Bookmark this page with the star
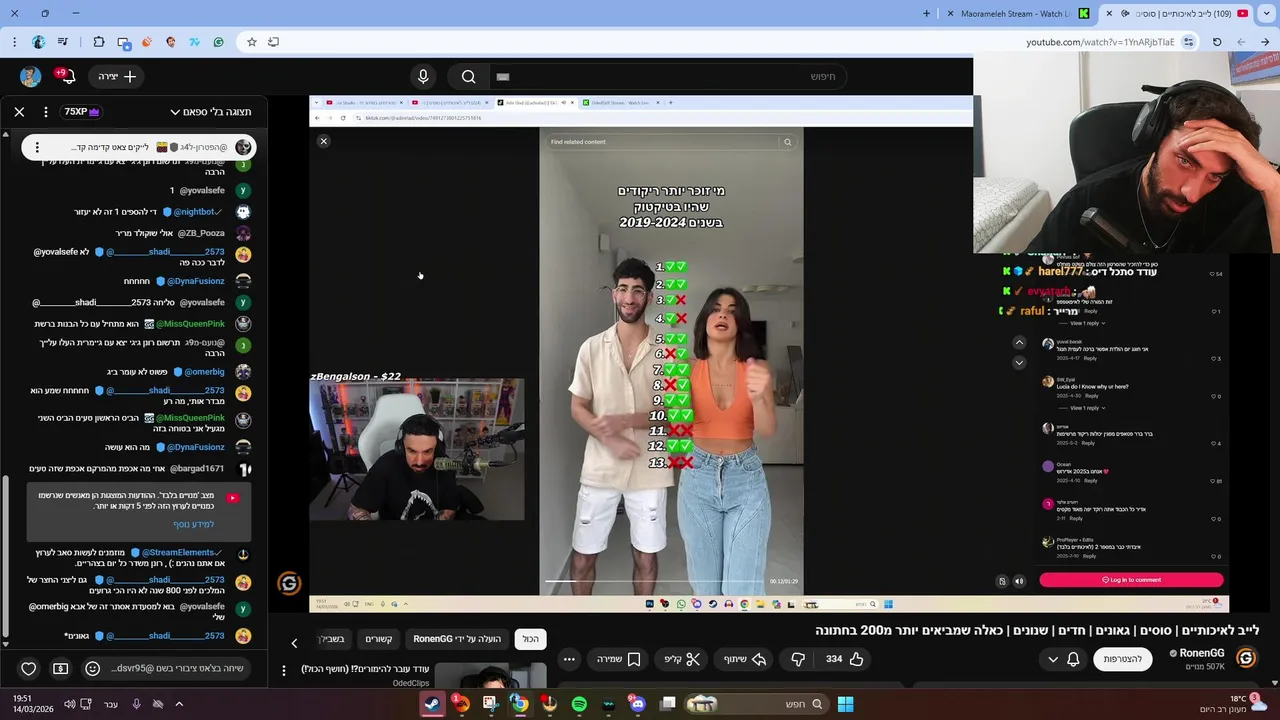This screenshot has width=1280, height=720. 252,42
